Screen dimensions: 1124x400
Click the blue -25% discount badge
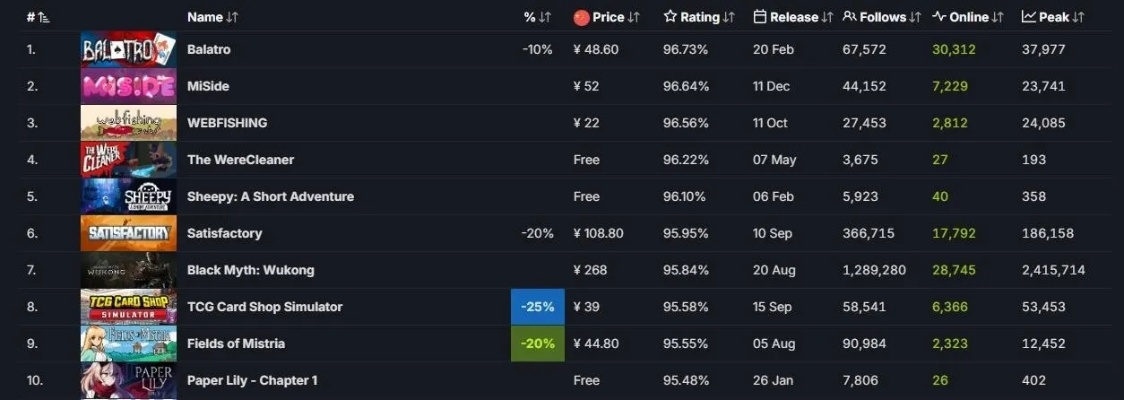pos(537,307)
